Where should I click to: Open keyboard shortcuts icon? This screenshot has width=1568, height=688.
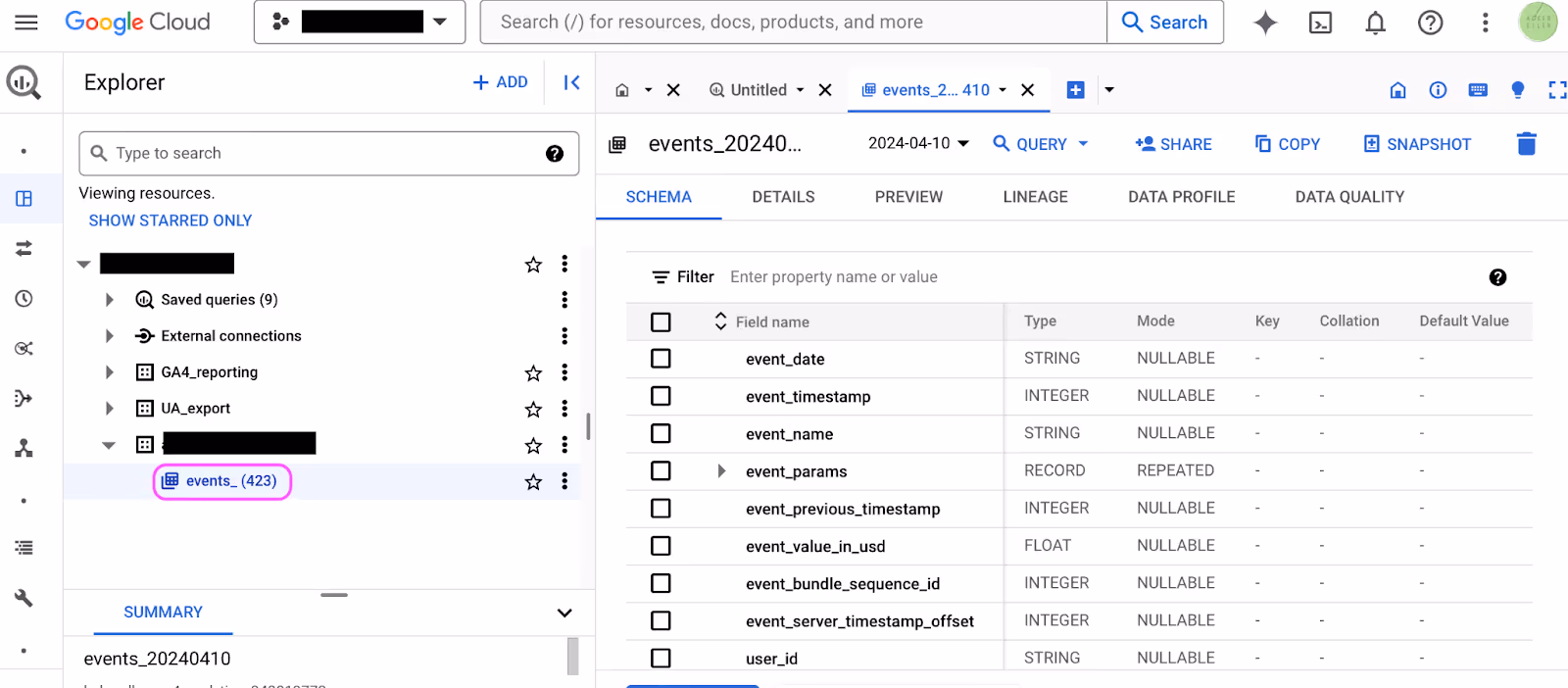1478,90
